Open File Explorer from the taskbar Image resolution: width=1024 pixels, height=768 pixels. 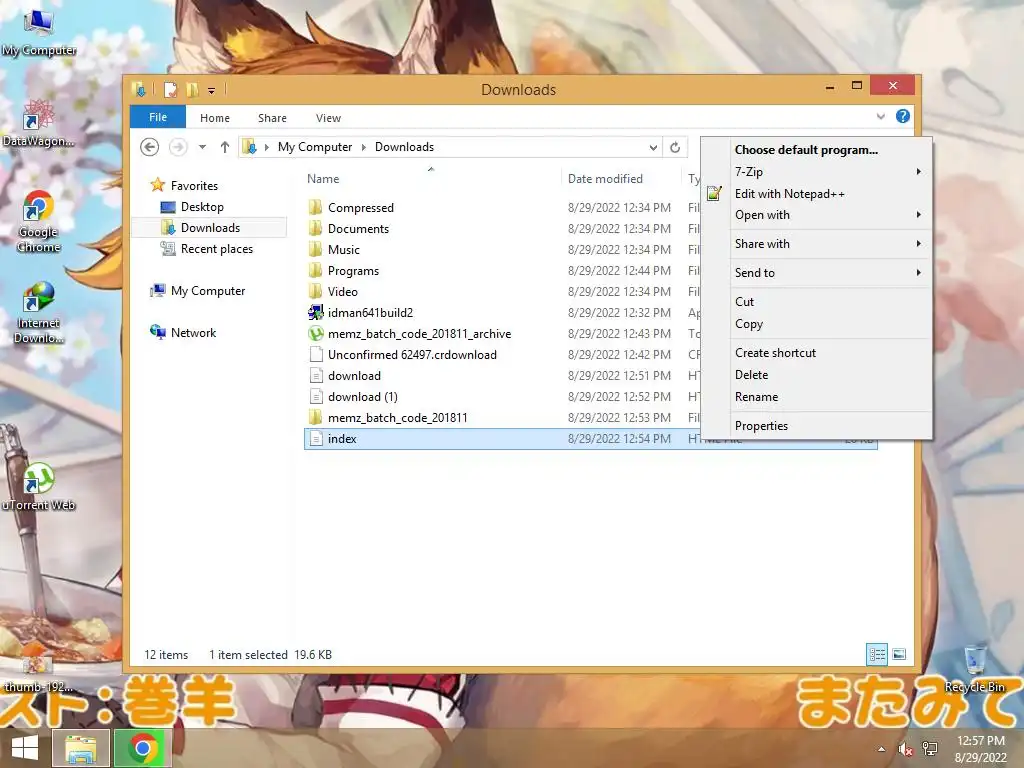point(80,748)
